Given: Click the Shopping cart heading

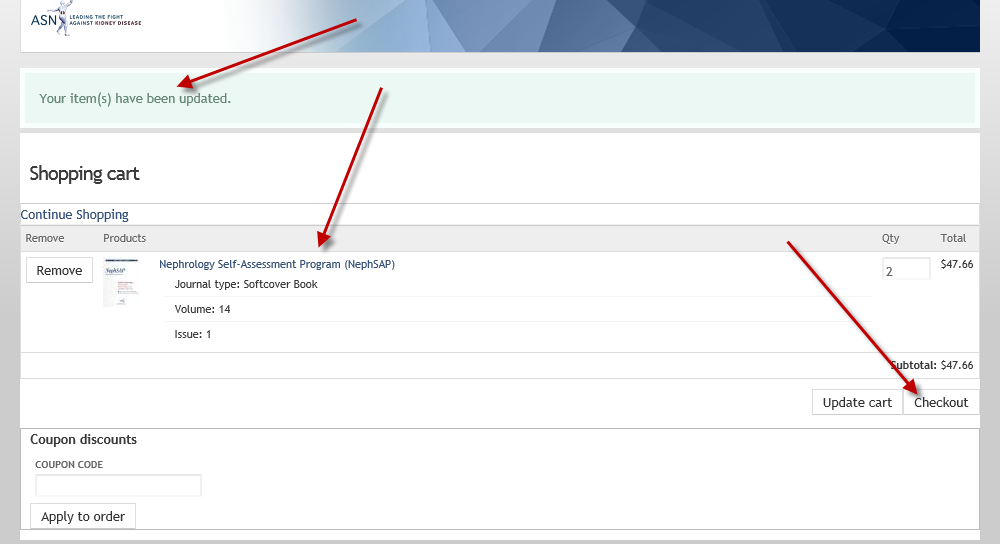Looking at the screenshot, I should tap(84, 174).
